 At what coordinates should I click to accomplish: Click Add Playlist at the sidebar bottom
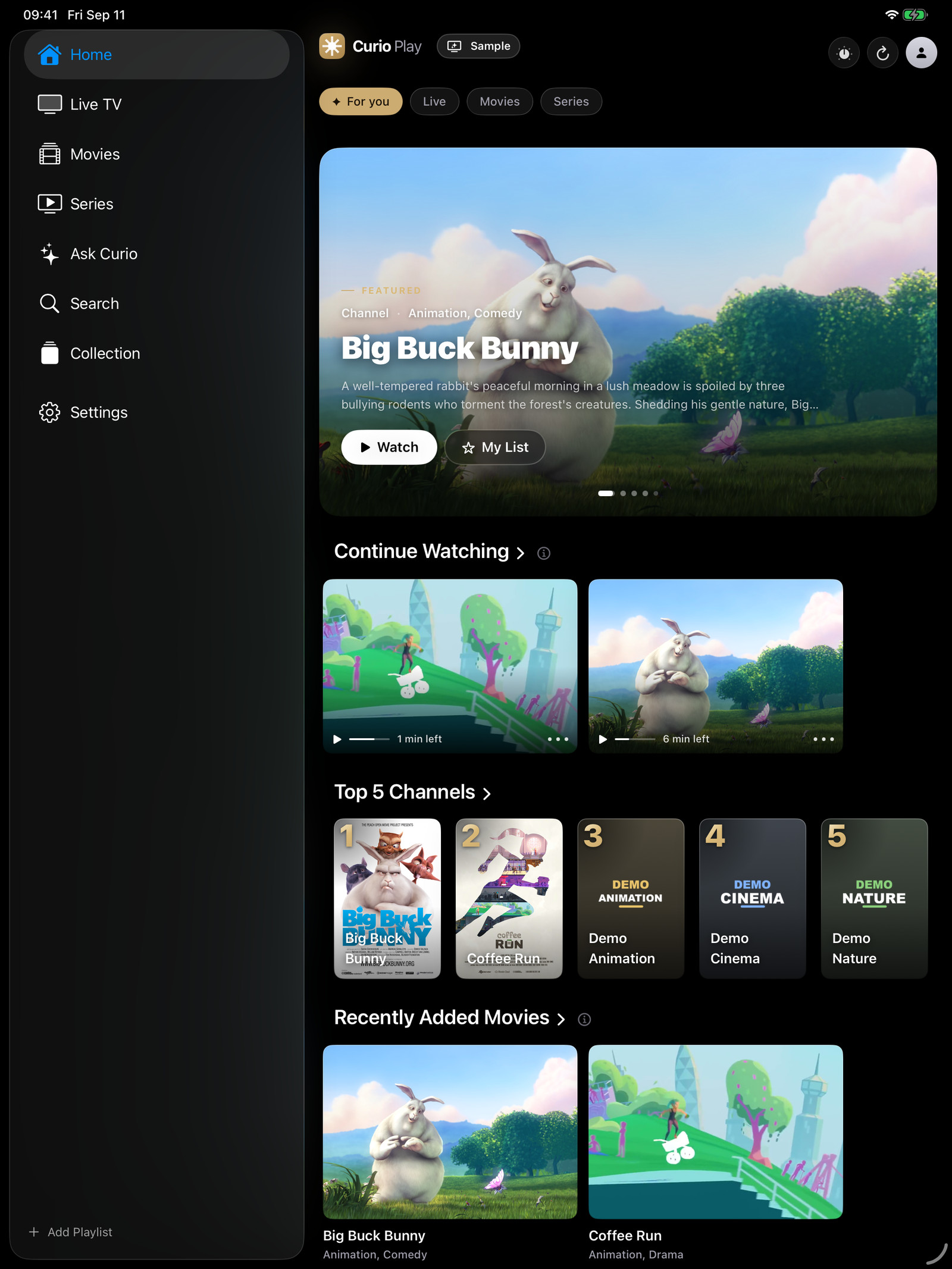(71, 1232)
